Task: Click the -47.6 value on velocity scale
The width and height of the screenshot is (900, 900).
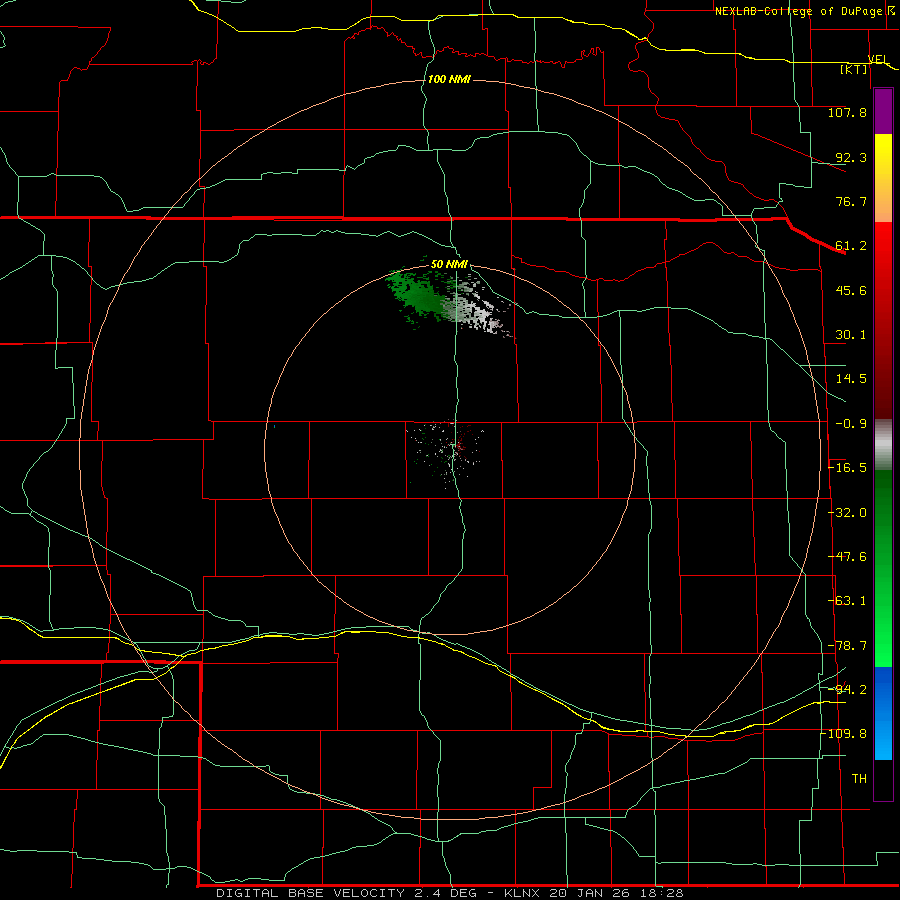Action: 847,557
